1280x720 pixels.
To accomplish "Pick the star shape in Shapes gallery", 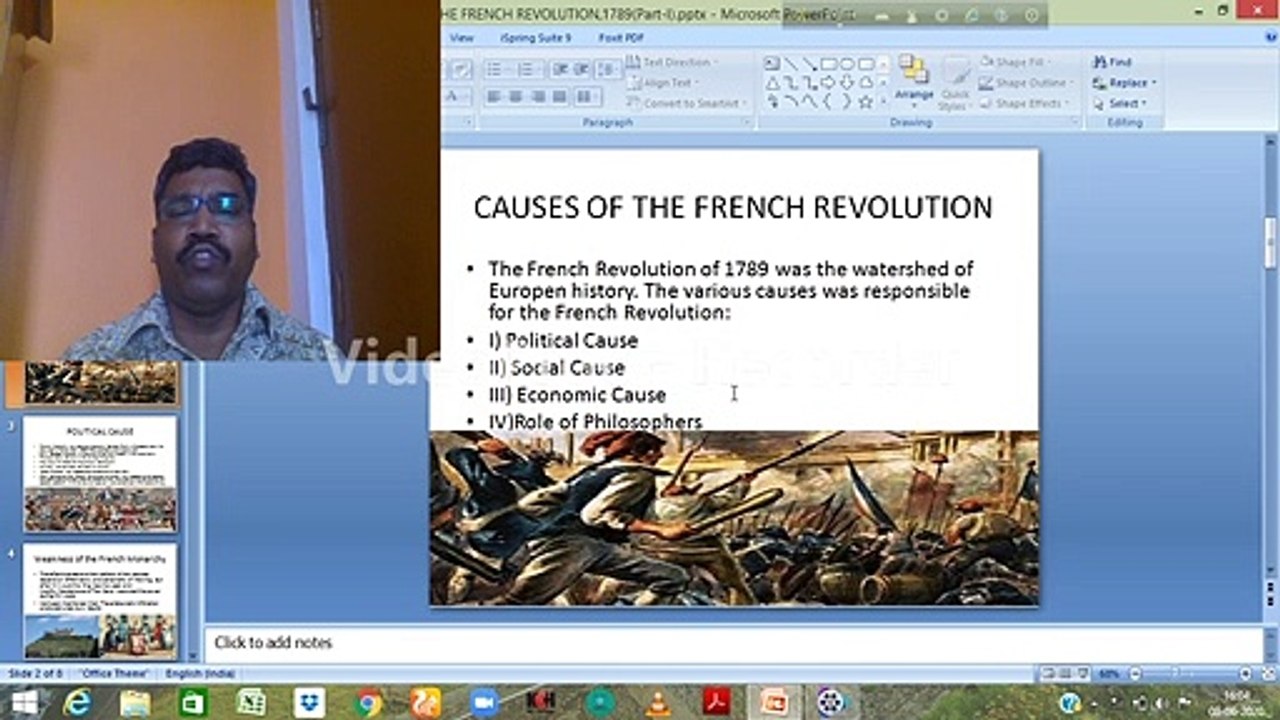I will (x=866, y=101).
